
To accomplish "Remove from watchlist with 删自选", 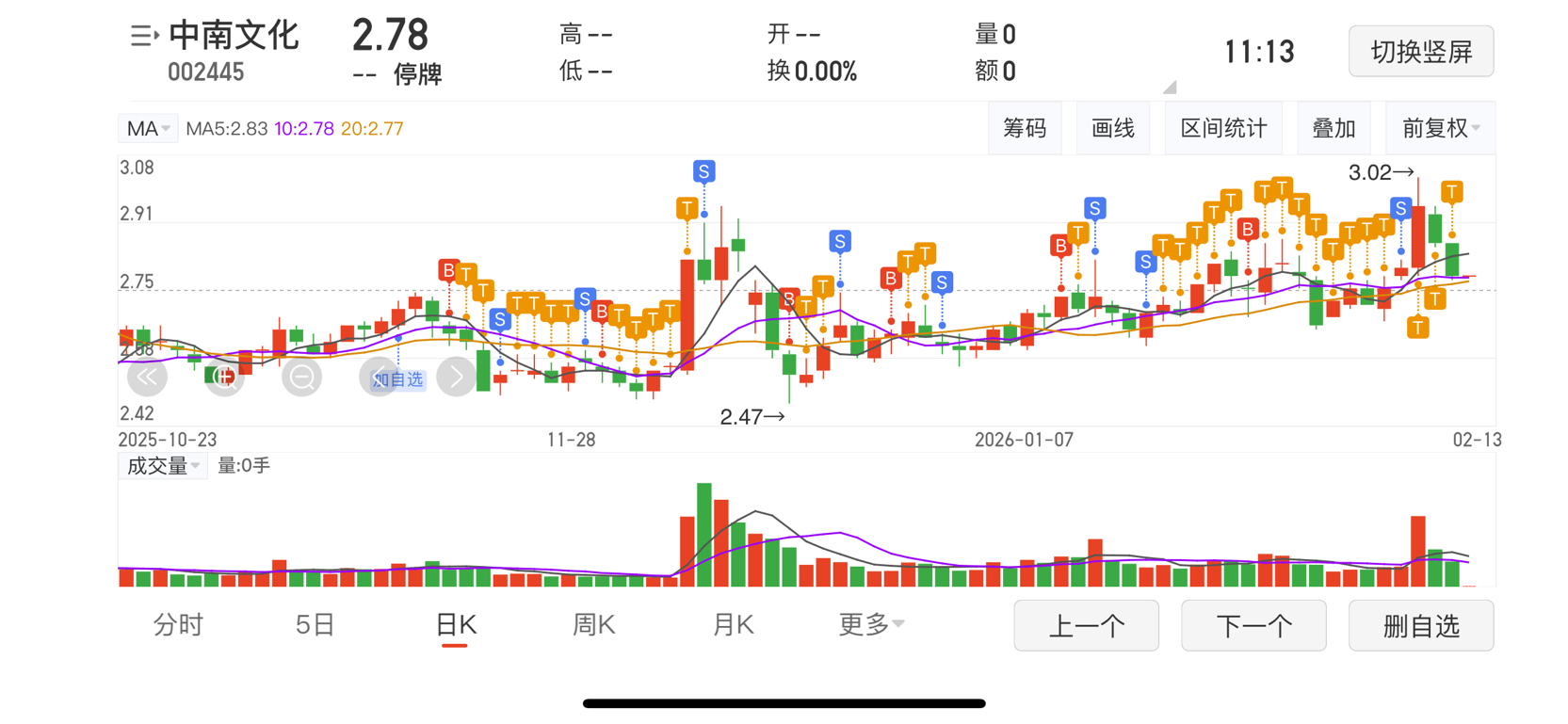I will 1421,625.
